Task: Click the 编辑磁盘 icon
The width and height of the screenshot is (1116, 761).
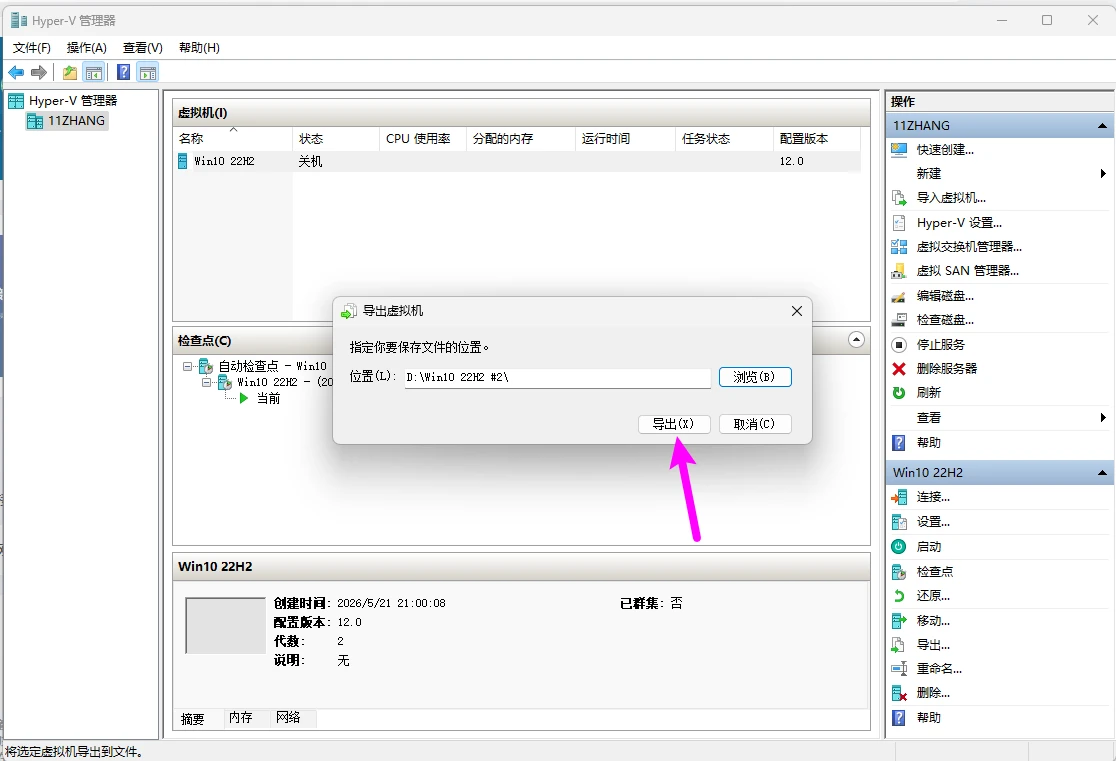Action: pos(899,296)
